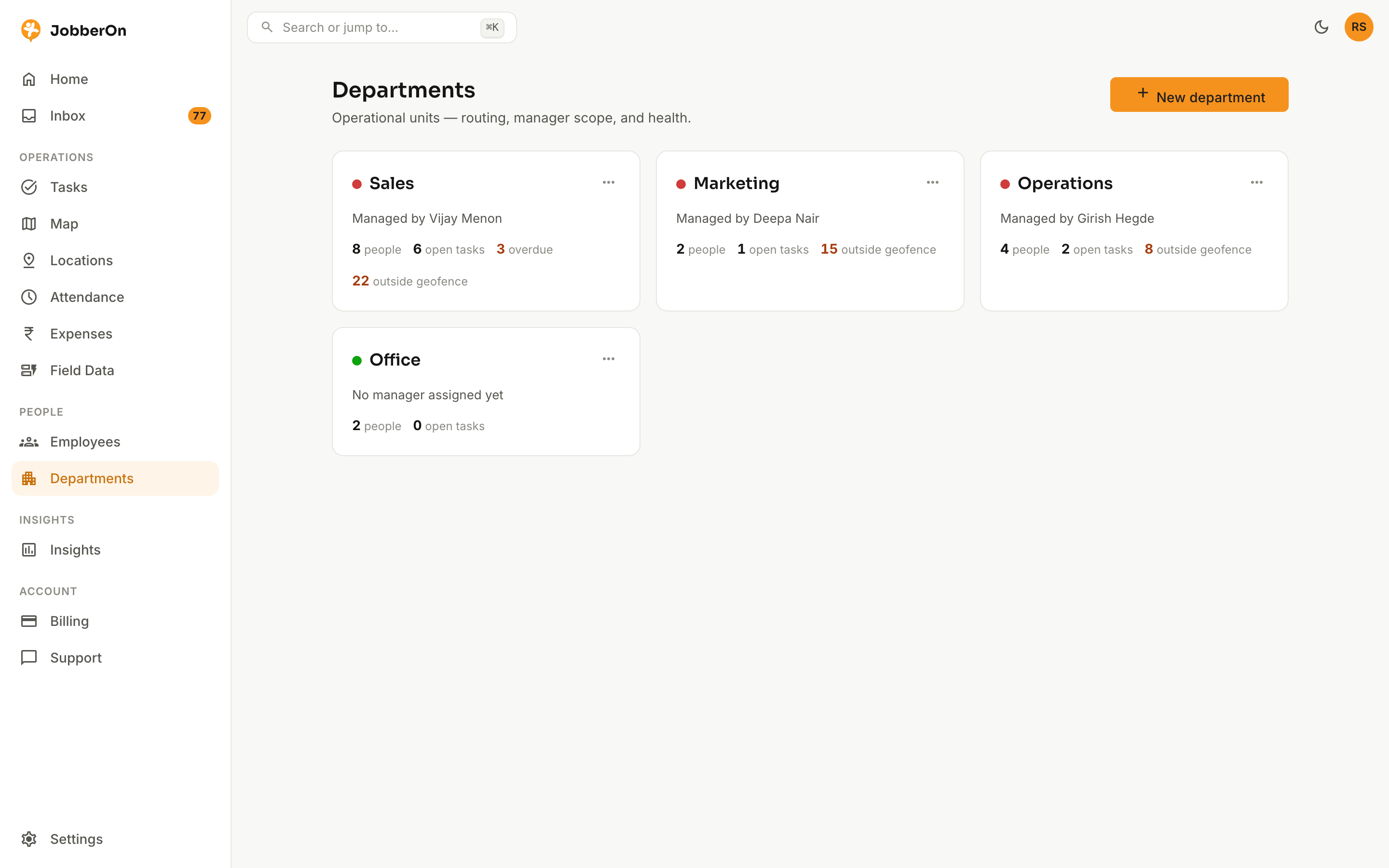Open the Home icon in sidebar
This screenshot has height=868, width=1389.
(x=29, y=79)
